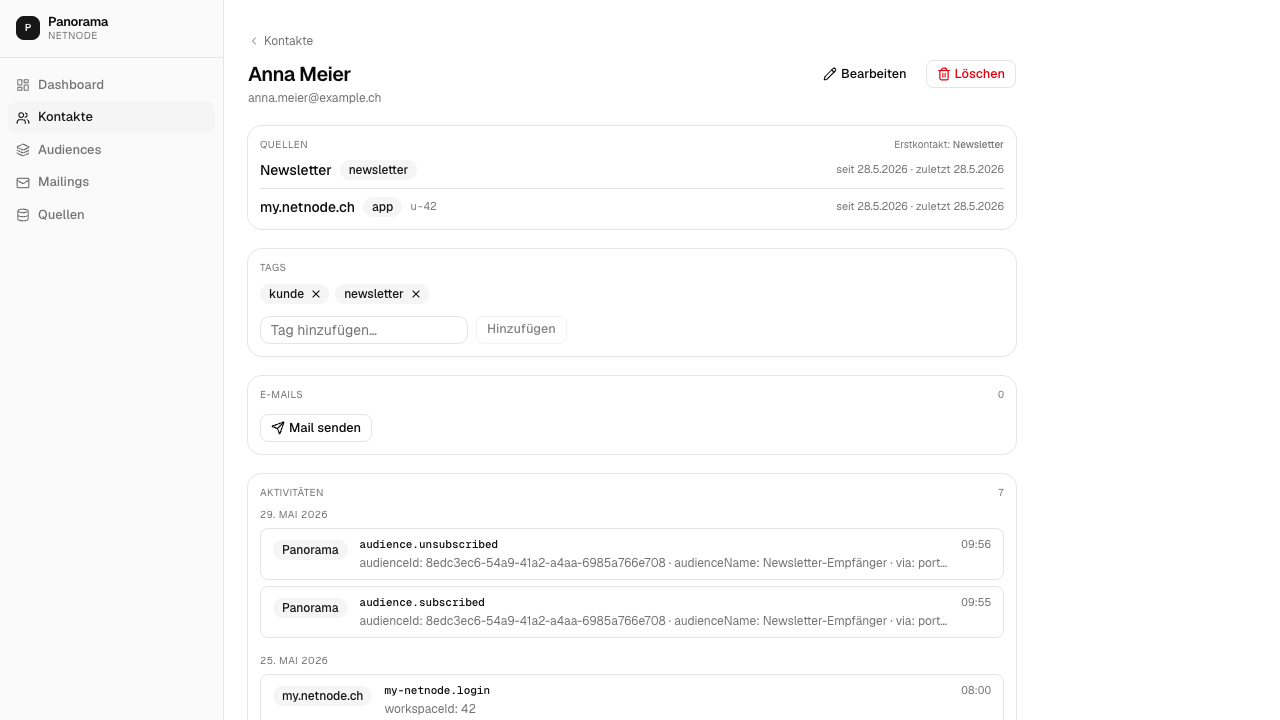
Task: Click the Kontakte breadcrumb link
Action: tap(288, 41)
